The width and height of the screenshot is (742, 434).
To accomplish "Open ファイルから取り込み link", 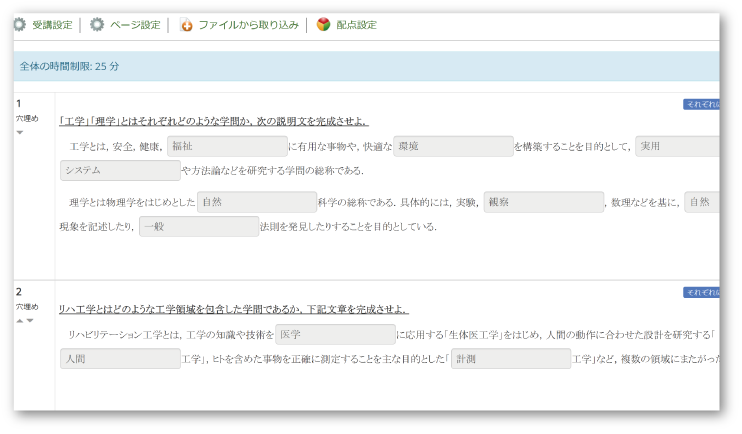I will pos(249,25).
